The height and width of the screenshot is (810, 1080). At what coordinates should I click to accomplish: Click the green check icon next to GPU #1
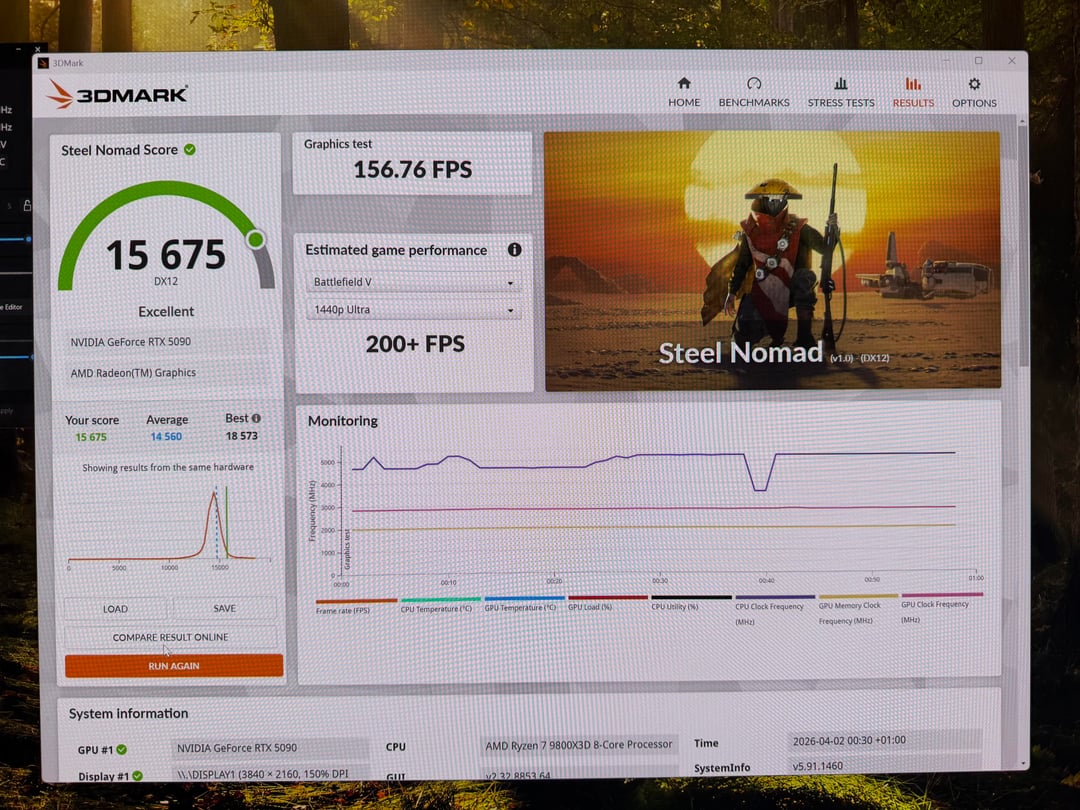(x=122, y=749)
